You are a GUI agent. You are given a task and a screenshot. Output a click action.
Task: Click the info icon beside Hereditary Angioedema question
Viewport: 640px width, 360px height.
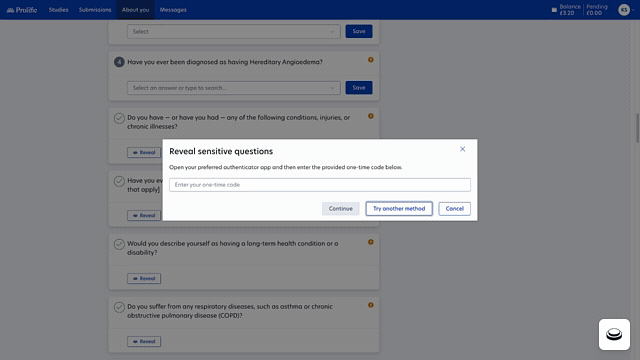371,60
